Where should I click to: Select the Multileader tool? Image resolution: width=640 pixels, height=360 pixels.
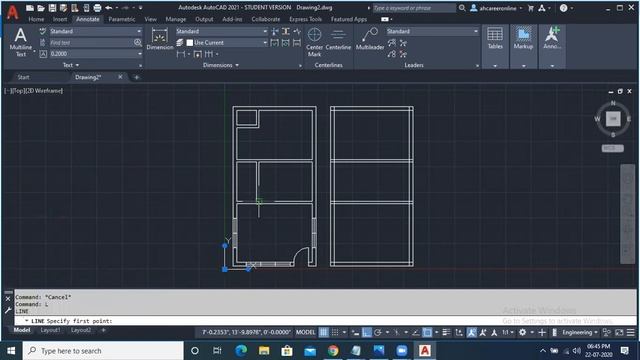click(x=370, y=39)
